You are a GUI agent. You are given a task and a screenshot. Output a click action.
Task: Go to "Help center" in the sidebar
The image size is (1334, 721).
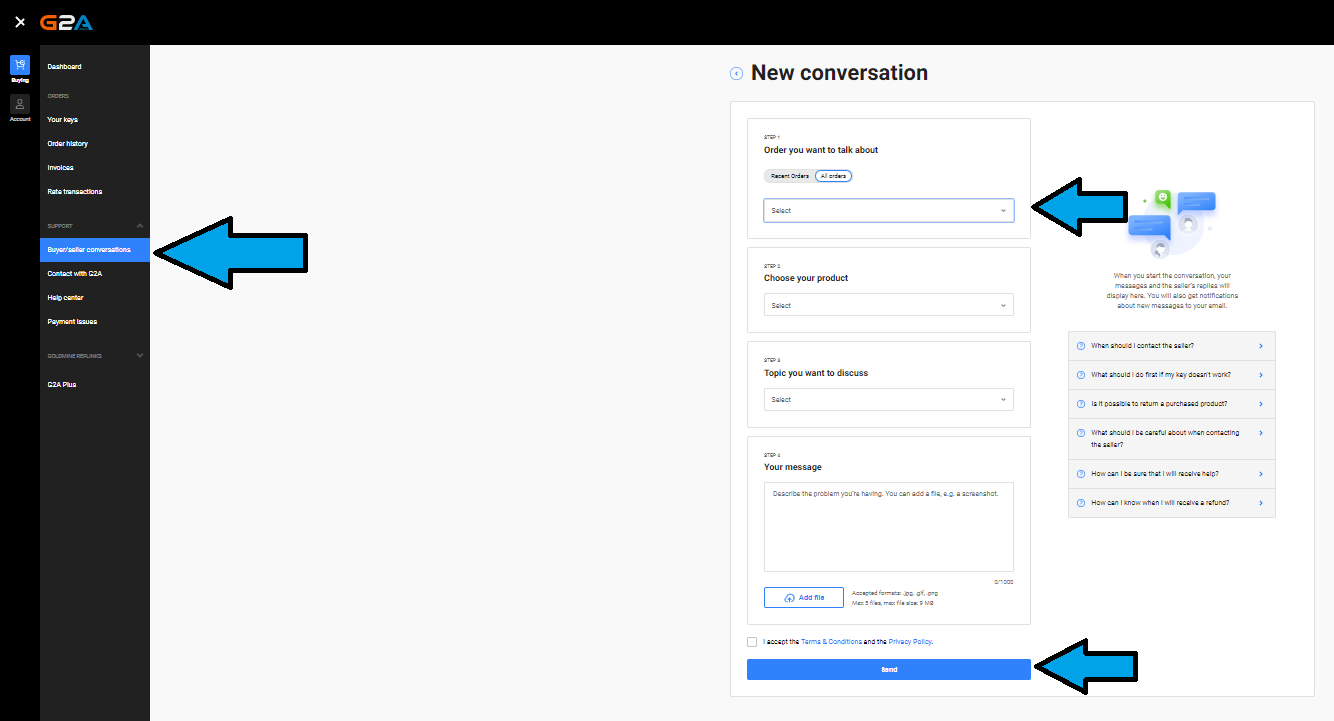(64, 297)
